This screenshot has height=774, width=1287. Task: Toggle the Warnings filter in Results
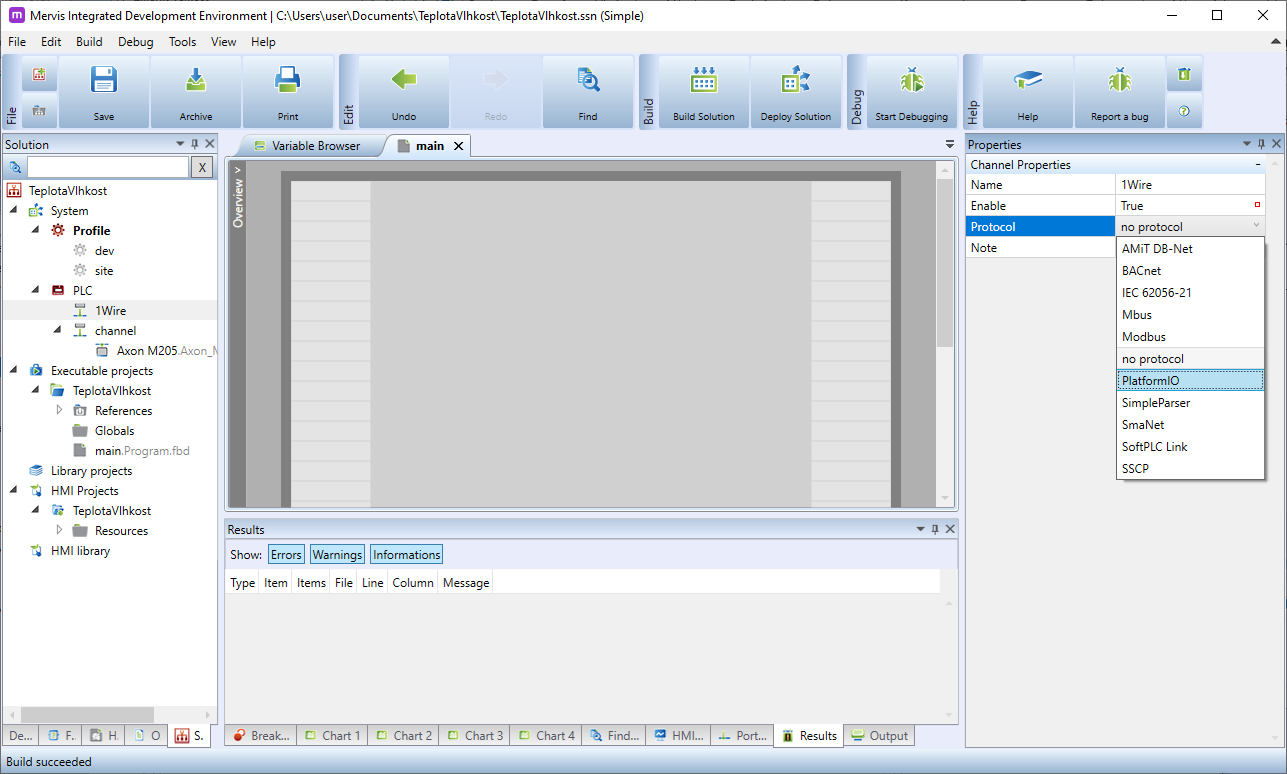[337, 555]
